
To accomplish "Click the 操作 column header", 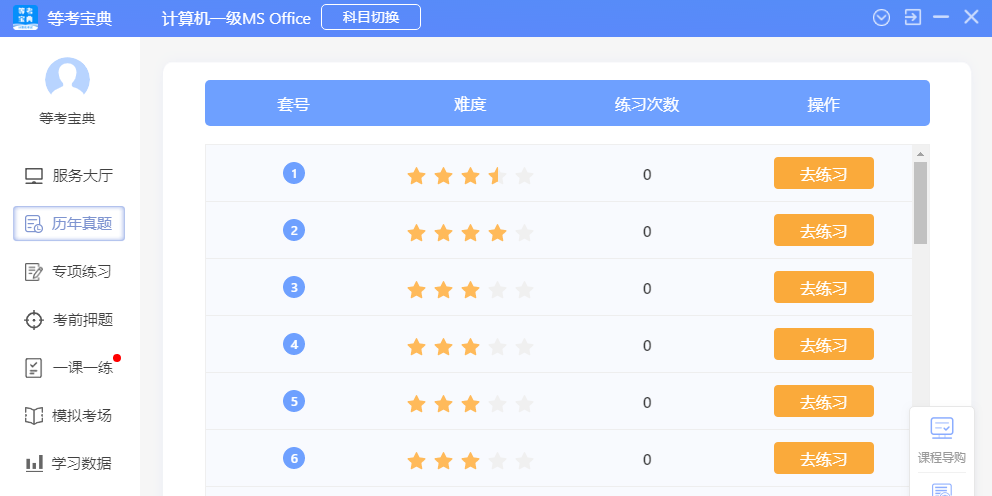I will click(824, 104).
